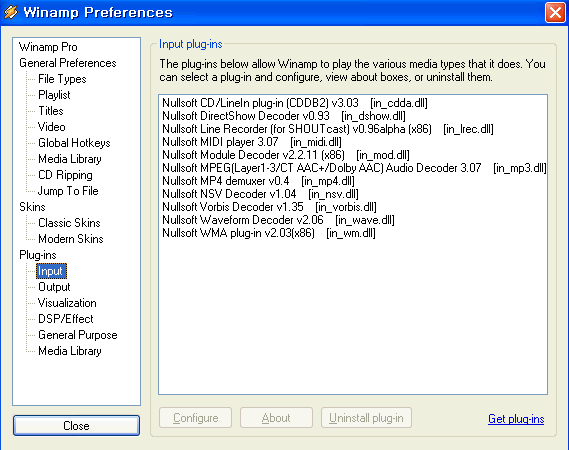
Task: Select the Winamp Pro entry
Action: (x=48, y=47)
